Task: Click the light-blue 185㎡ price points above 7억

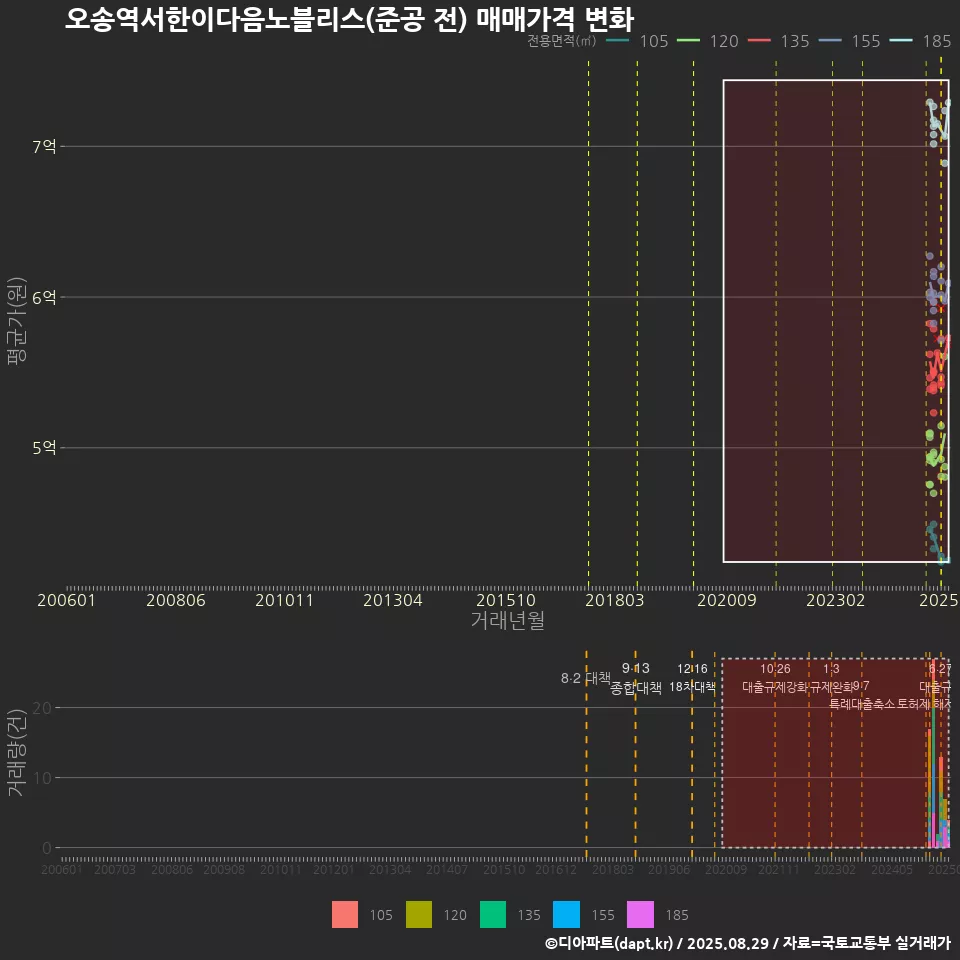Action: (x=938, y=124)
